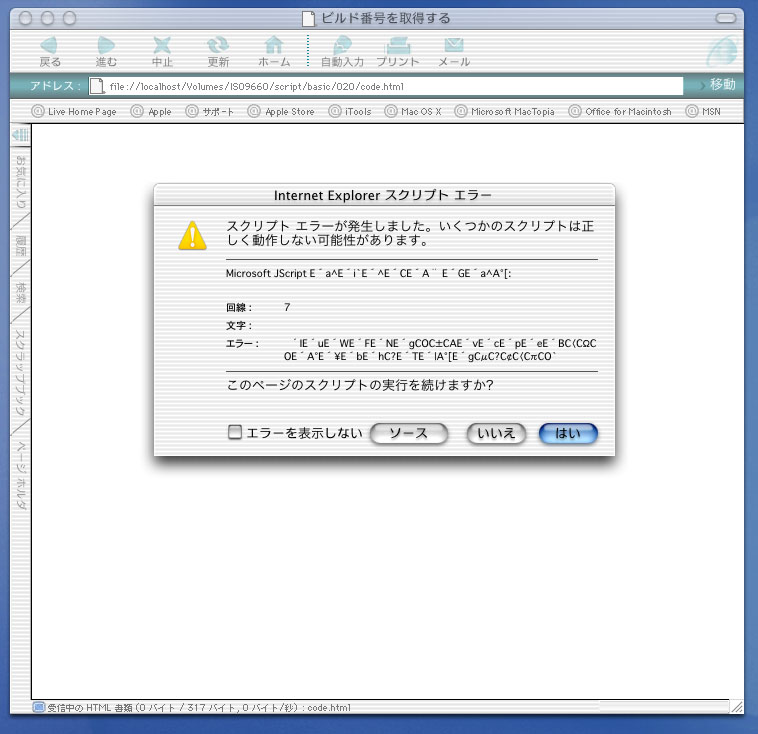Click the toolbar toggle pill in title bar
Viewport: 758px width, 734px height.
click(x=726, y=18)
